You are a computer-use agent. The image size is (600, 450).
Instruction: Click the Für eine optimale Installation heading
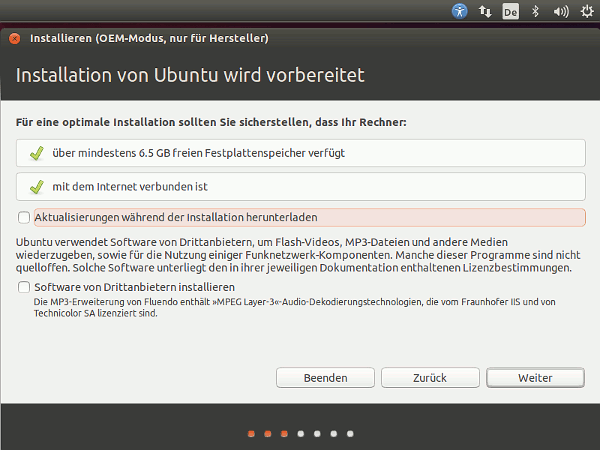pos(211,122)
